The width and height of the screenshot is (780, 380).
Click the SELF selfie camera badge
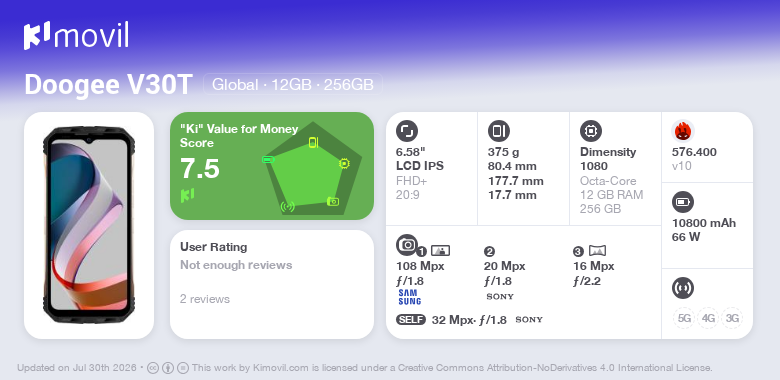[x=411, y=320]
